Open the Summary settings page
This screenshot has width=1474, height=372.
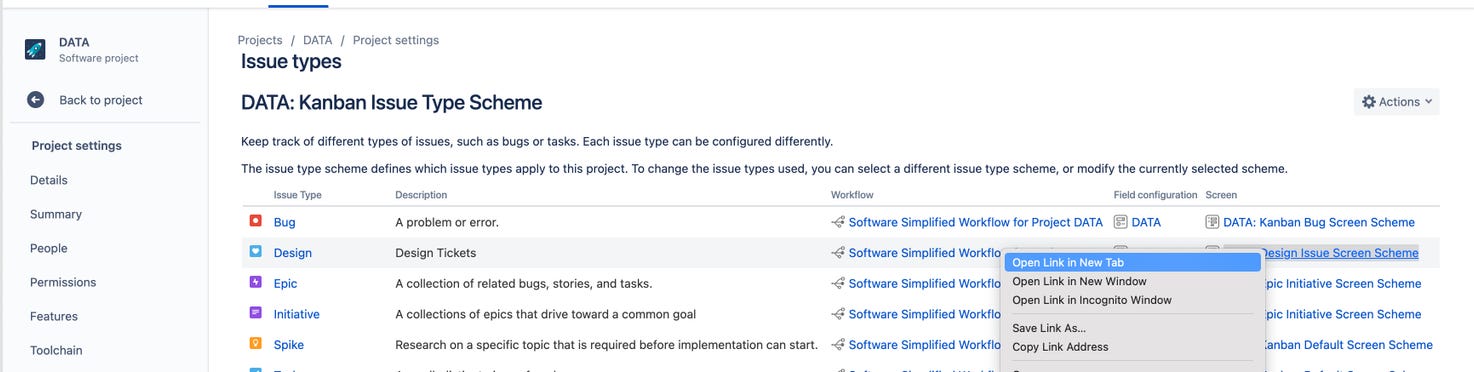(56, 214)
